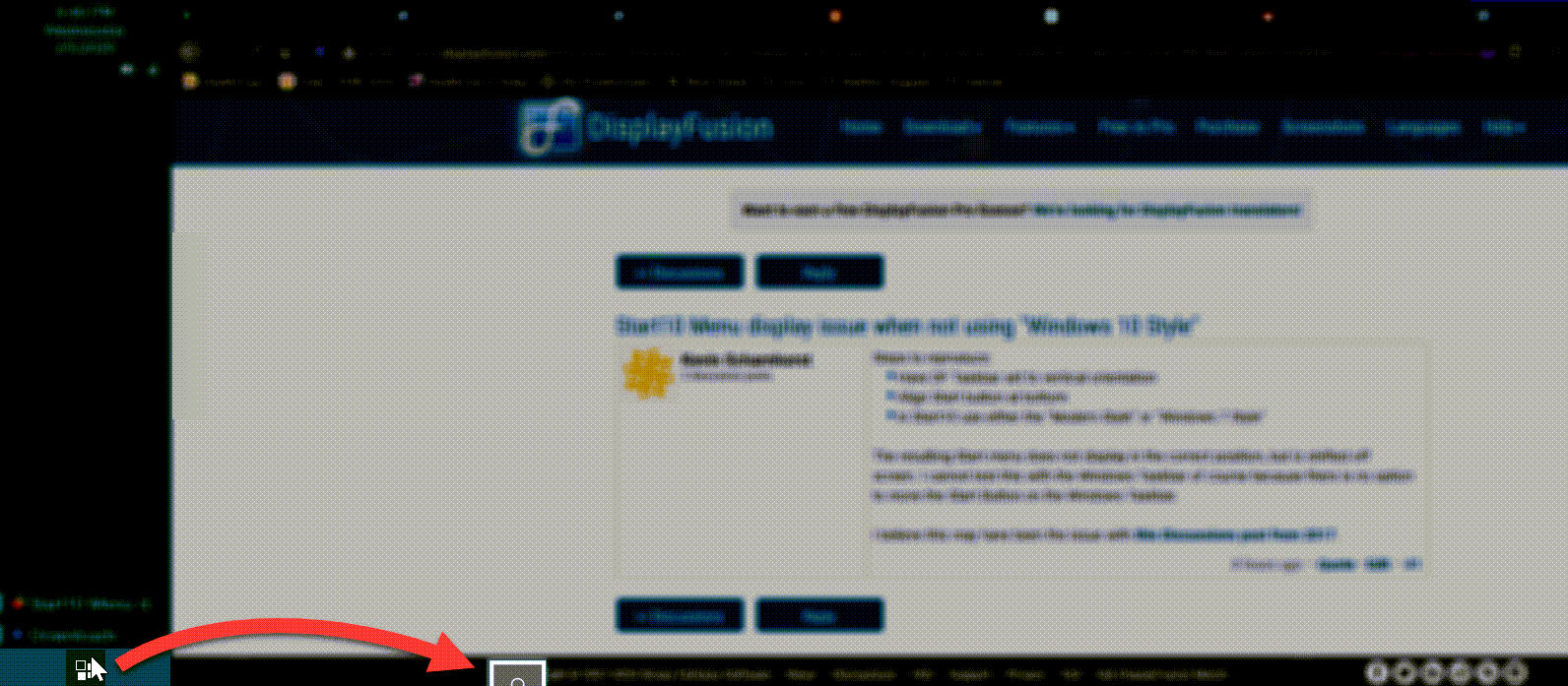Expand the Help menu in site header
The image size is (1568, 686).
click(x=1505, y=127)
